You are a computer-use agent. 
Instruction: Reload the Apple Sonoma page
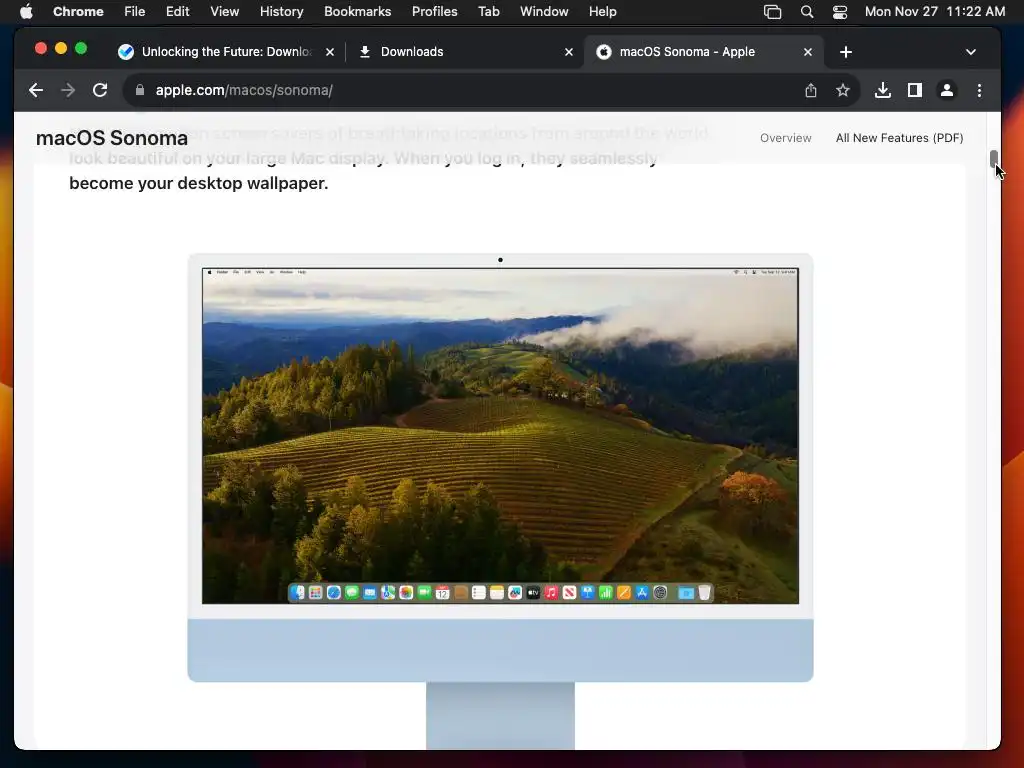pyautogui.click(x=100, y=90)
